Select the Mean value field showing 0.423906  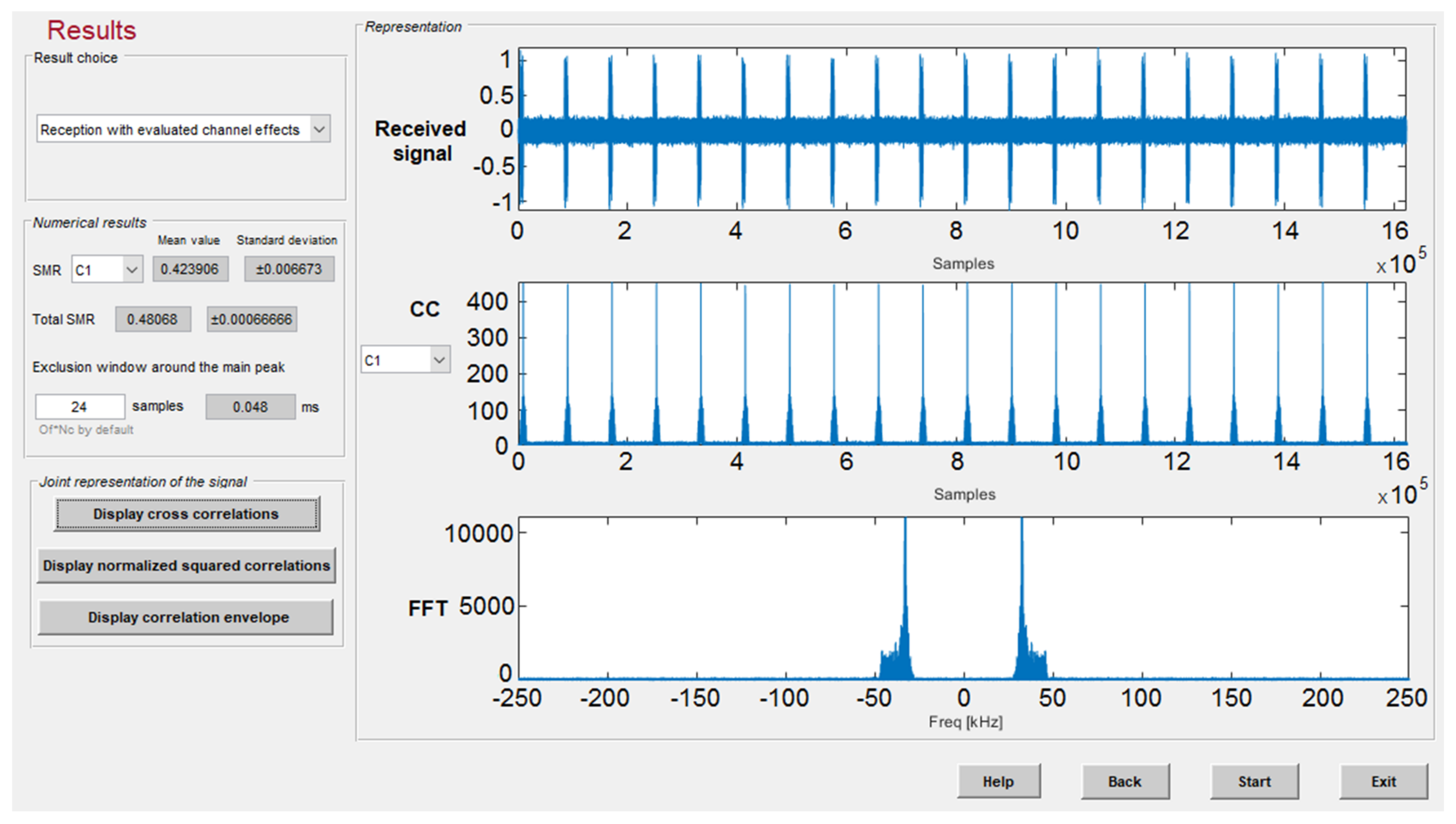click(x=190, y=269)
